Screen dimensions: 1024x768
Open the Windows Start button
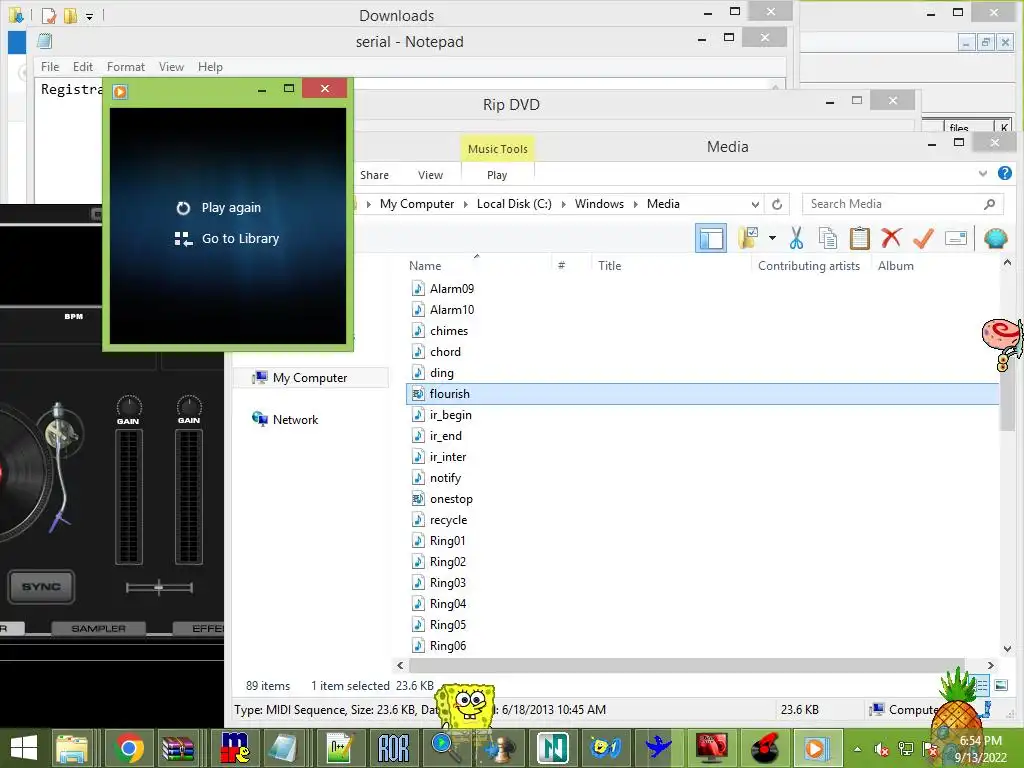tap(24, 748)
